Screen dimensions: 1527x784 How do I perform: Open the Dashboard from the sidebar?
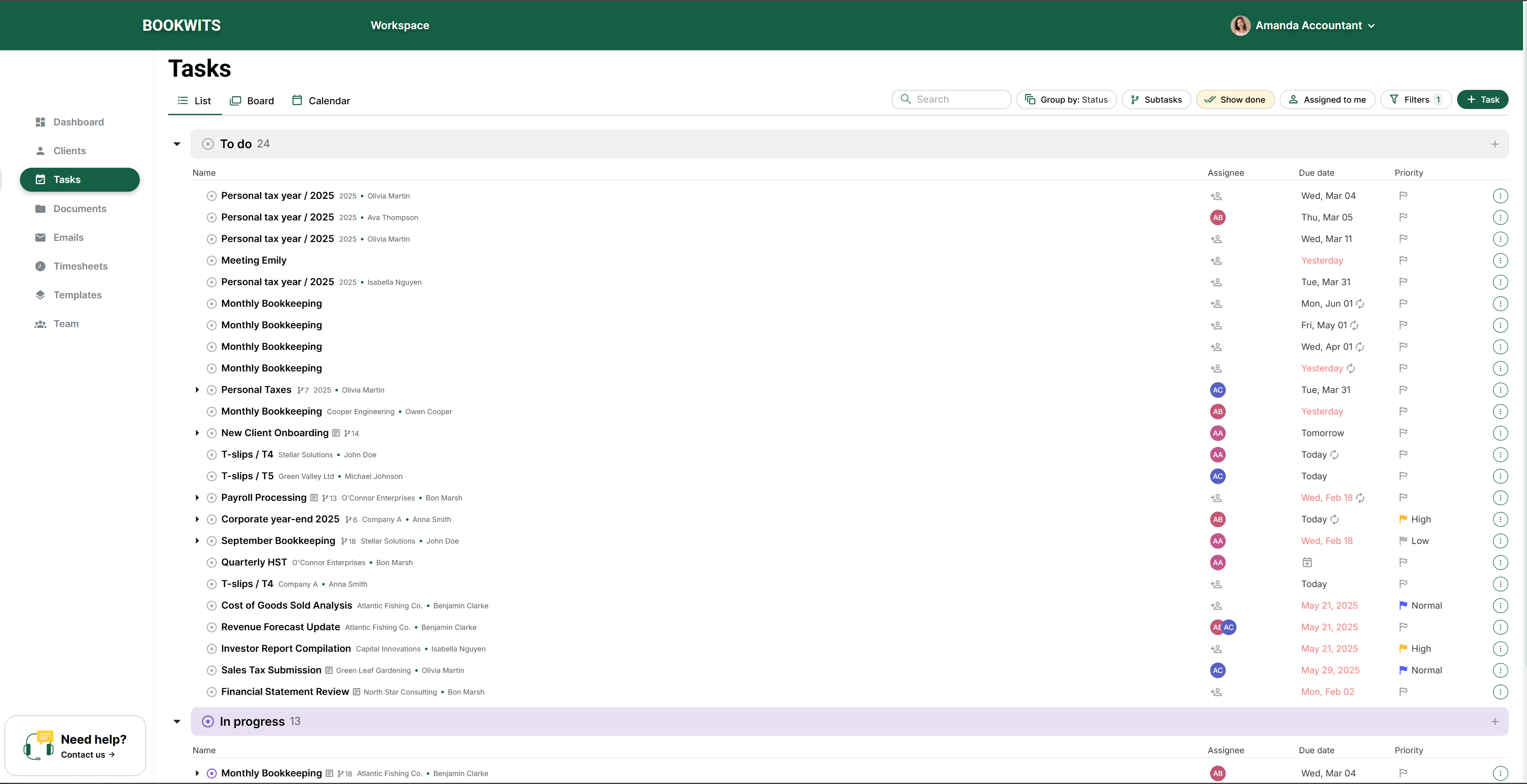(x=79, y=122)
